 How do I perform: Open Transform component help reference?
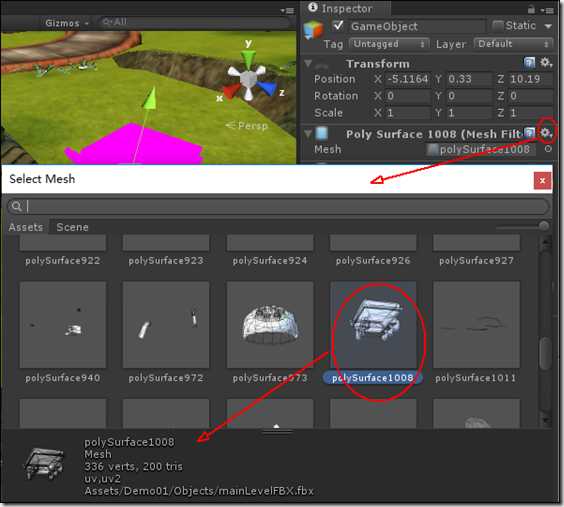pos(529,63)
